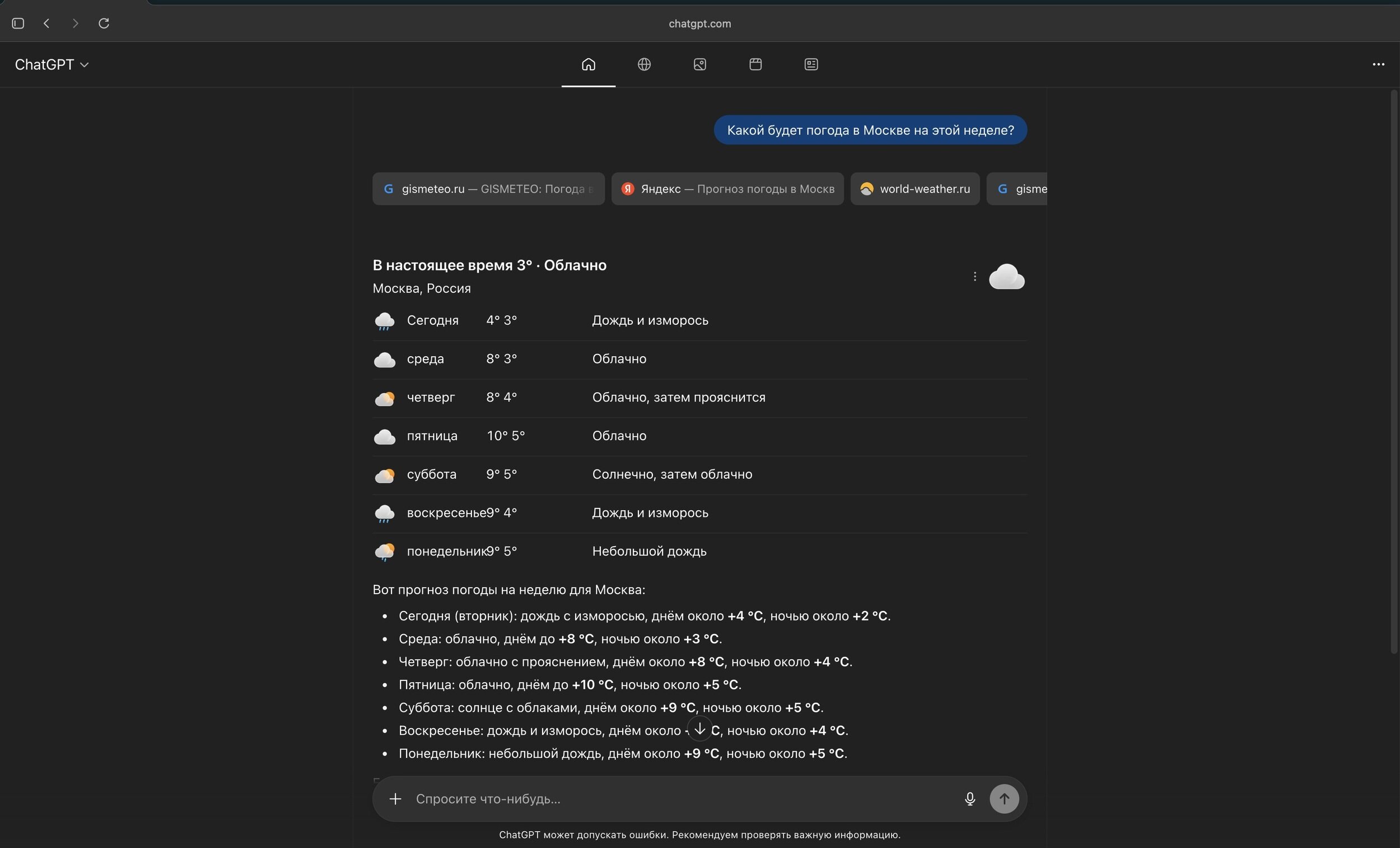
Task: Click the page's vertical scrollbar
Action: [1393, 370]
